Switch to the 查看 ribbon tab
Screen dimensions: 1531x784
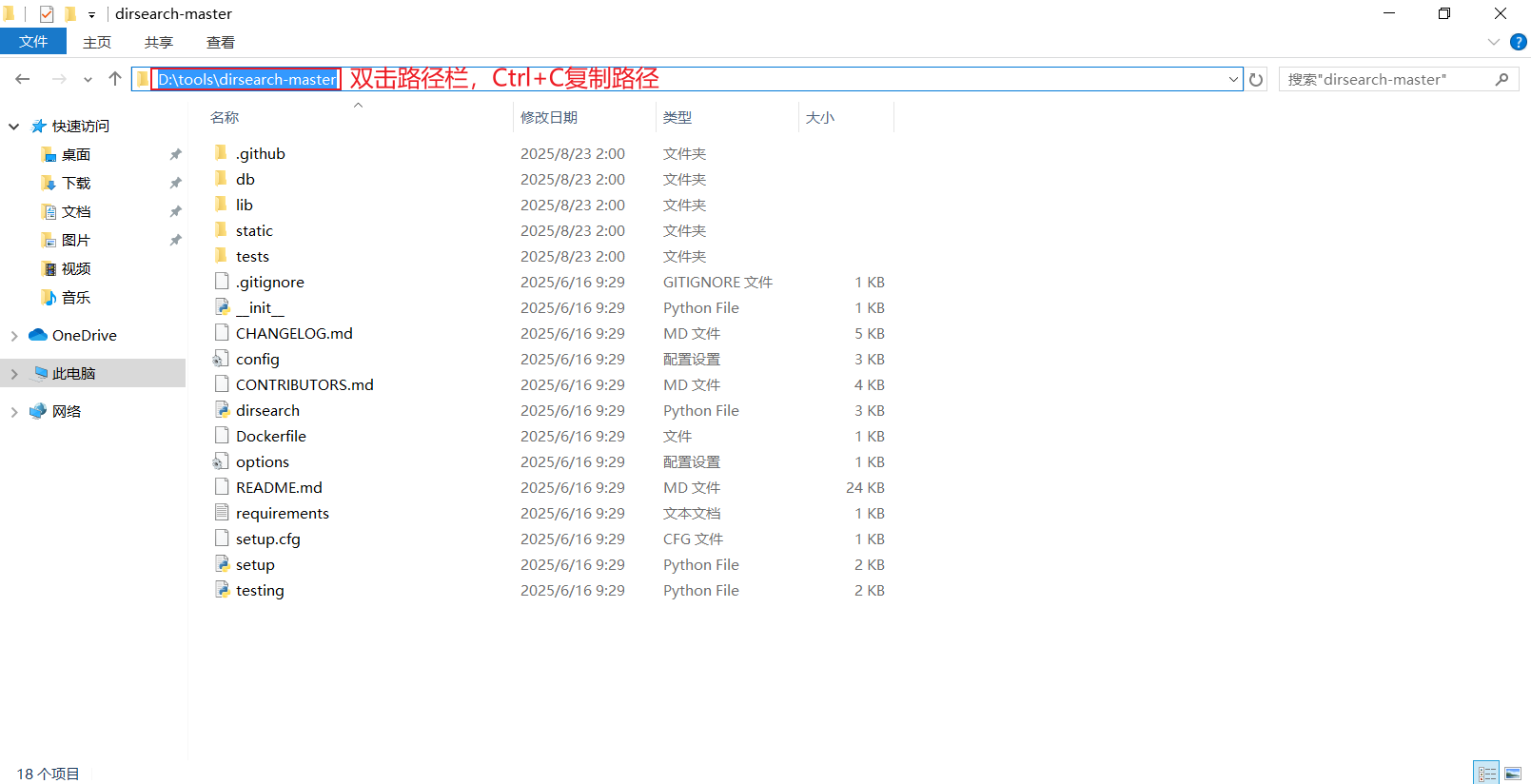(x=221, y=42)
